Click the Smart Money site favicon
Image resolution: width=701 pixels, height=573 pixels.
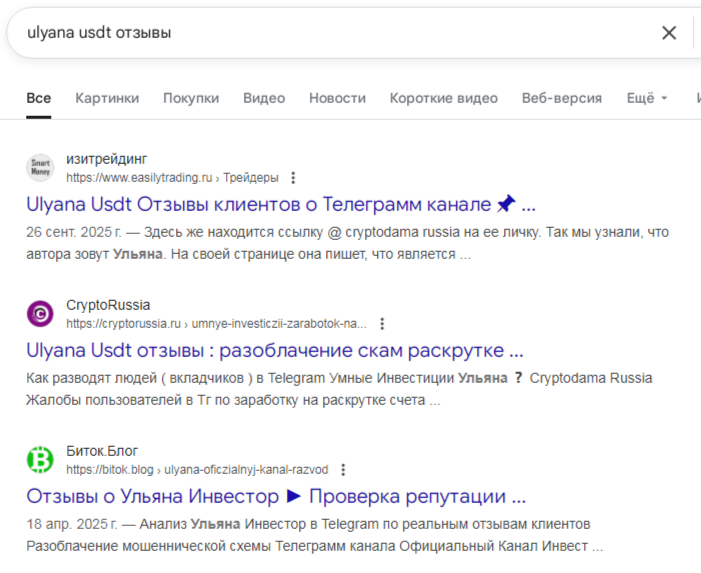[40, 168]
